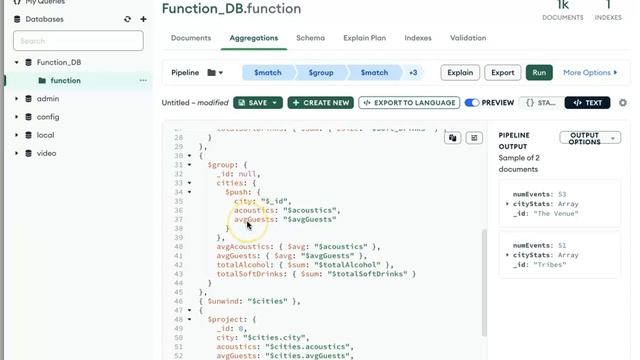Click EXPORT TO LANGUAGE button
The height and width of the screenshot is (360, 640).
(x=409, y=103)
